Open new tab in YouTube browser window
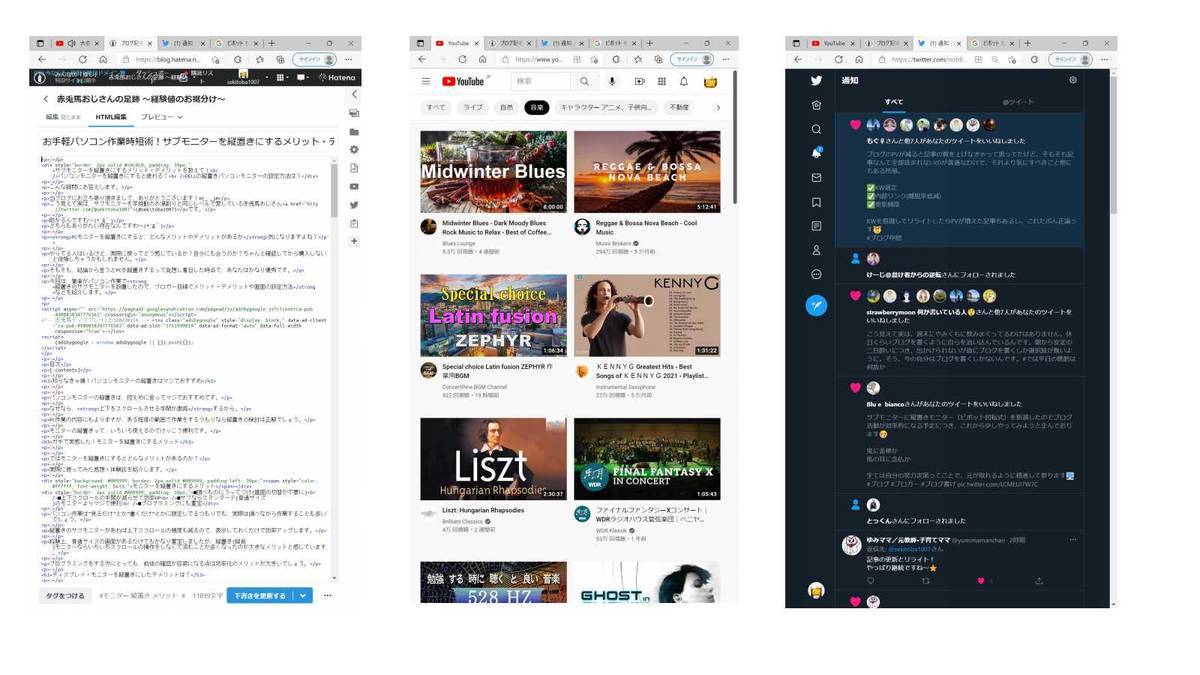The width and height of the screenshot is (1200, 675). (x=651, y=44)
